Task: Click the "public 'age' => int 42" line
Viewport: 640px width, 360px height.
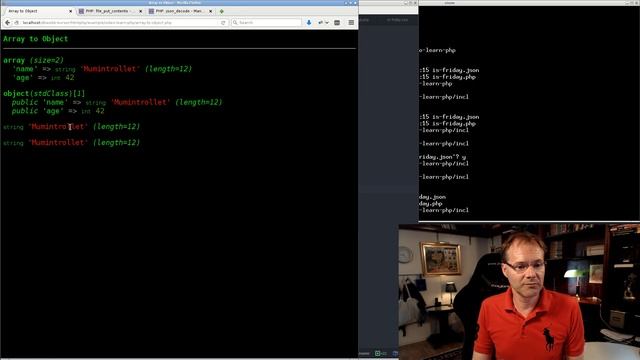Action: pyautogui.click(x=58, y=111)
